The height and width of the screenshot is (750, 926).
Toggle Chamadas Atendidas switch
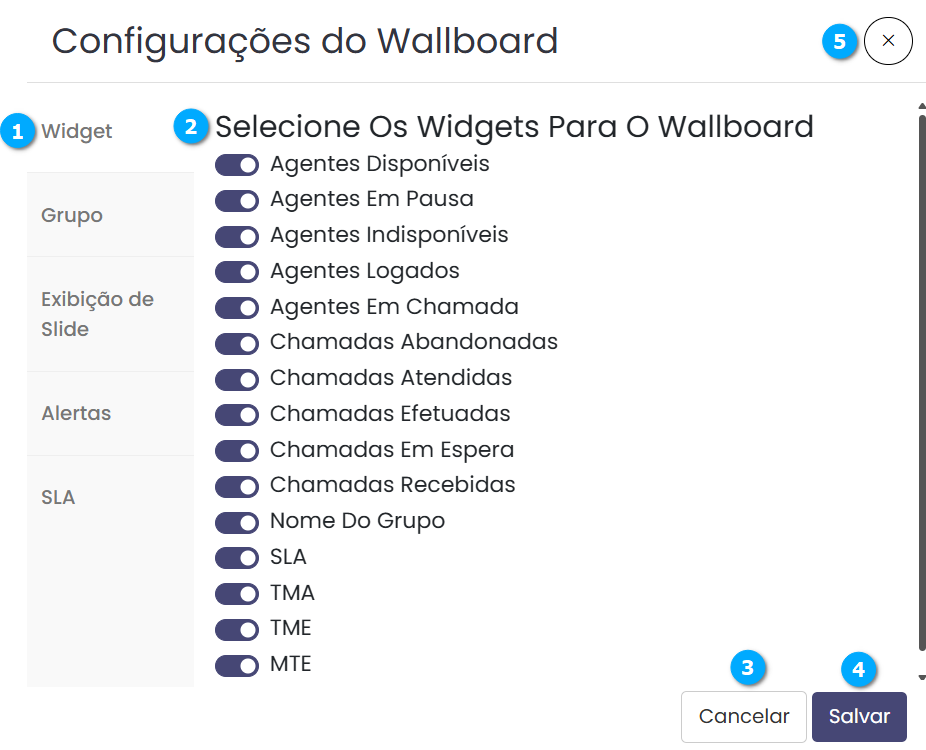click(x=237, y=379)
